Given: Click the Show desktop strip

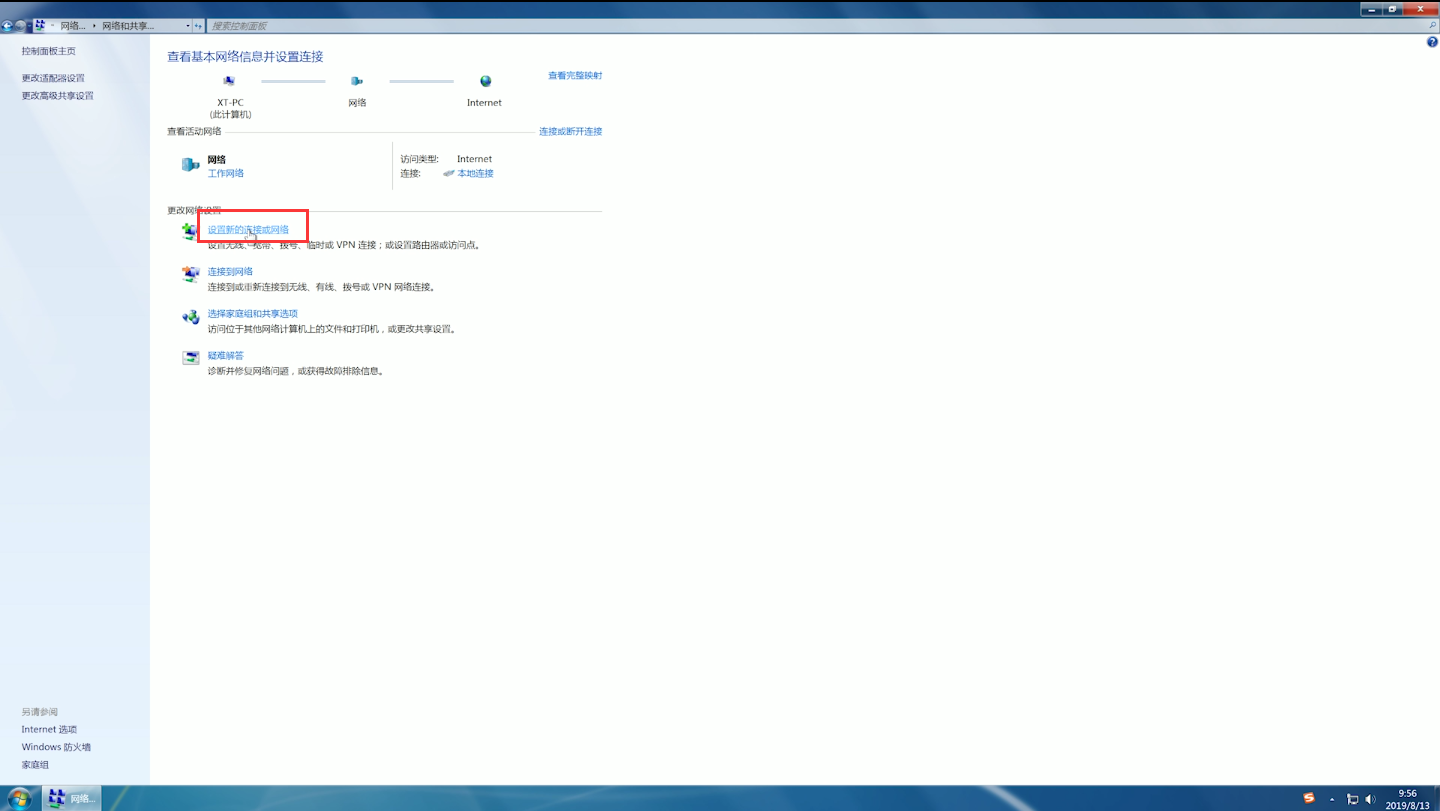Looking at the screenshot, I should 1436,798.
